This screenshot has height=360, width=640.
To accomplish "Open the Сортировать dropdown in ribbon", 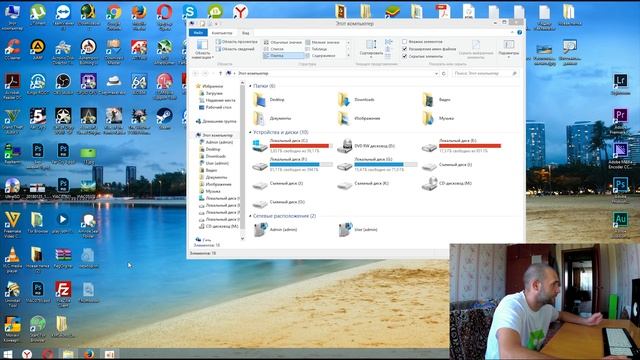I will [371, 49].
